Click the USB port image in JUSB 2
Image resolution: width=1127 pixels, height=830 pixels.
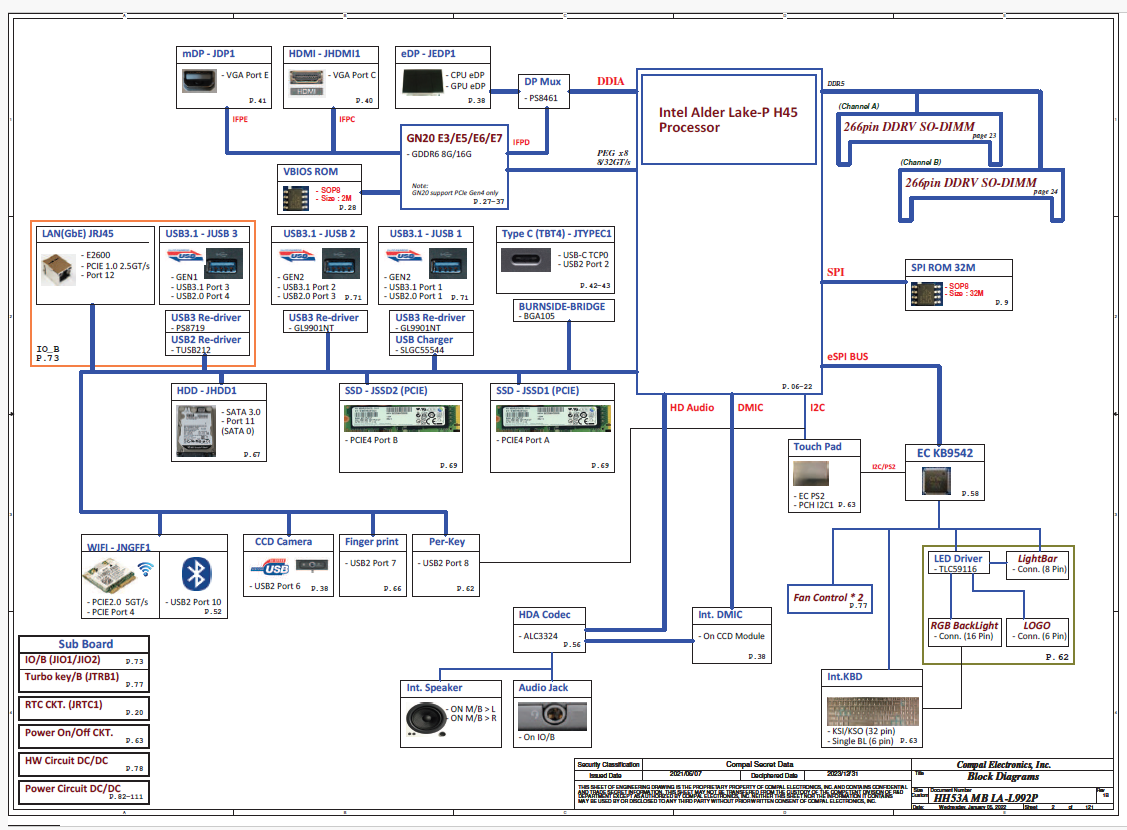(x=341, y=263)
